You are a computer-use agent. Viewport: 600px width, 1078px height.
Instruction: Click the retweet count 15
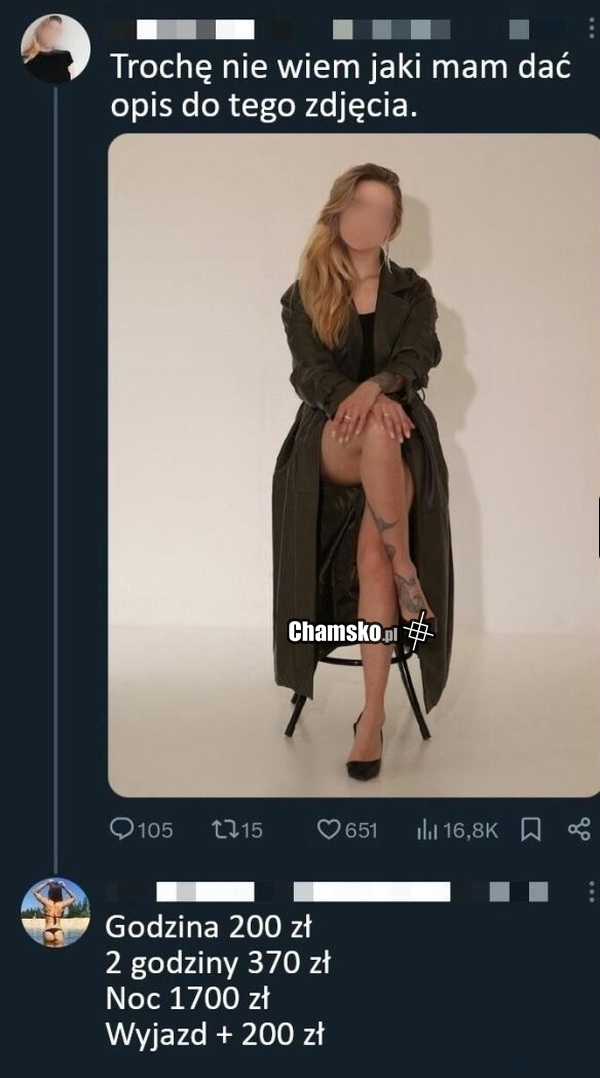(x=250, y=830)
